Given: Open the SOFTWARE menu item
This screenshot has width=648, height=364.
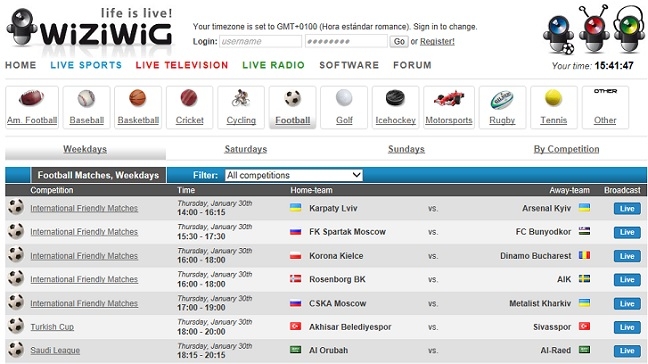Looking at the screenshot, I should [349, 65].
